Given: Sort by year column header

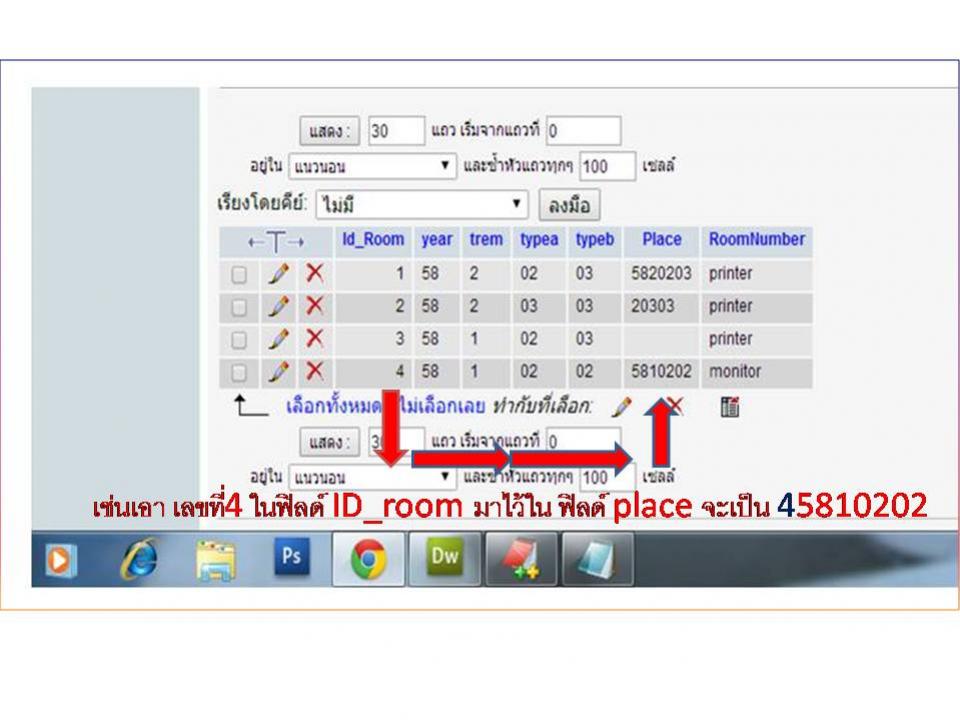Looking at the screenshot, I should [437, 239].
